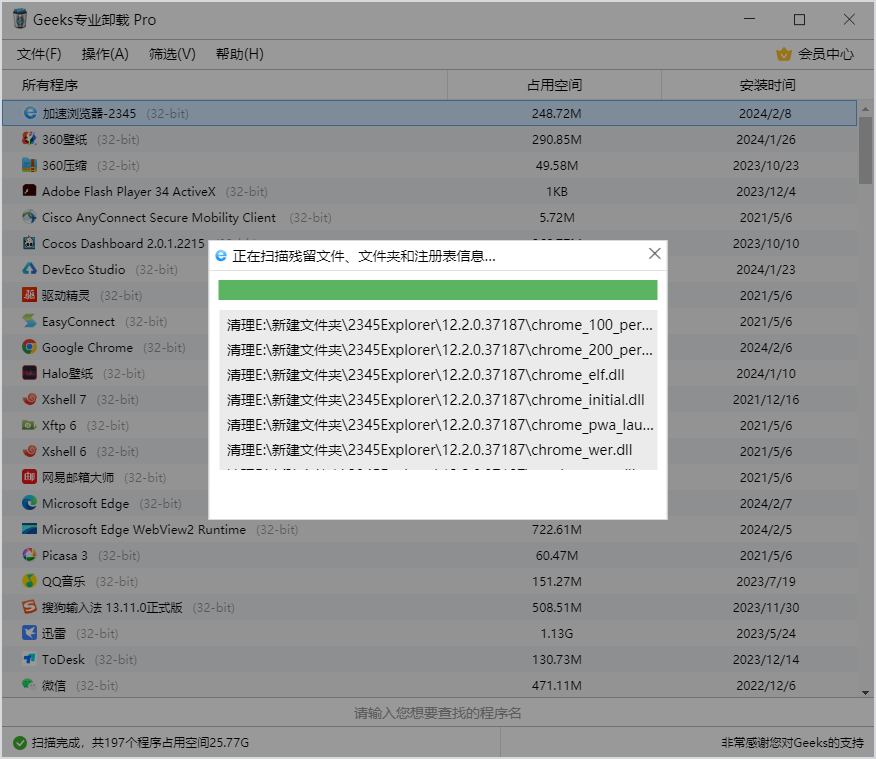Click the 2022/12/6 install date
Image resolution: width=876 pixels, height=759 pixels.
(x=765, y=685)
